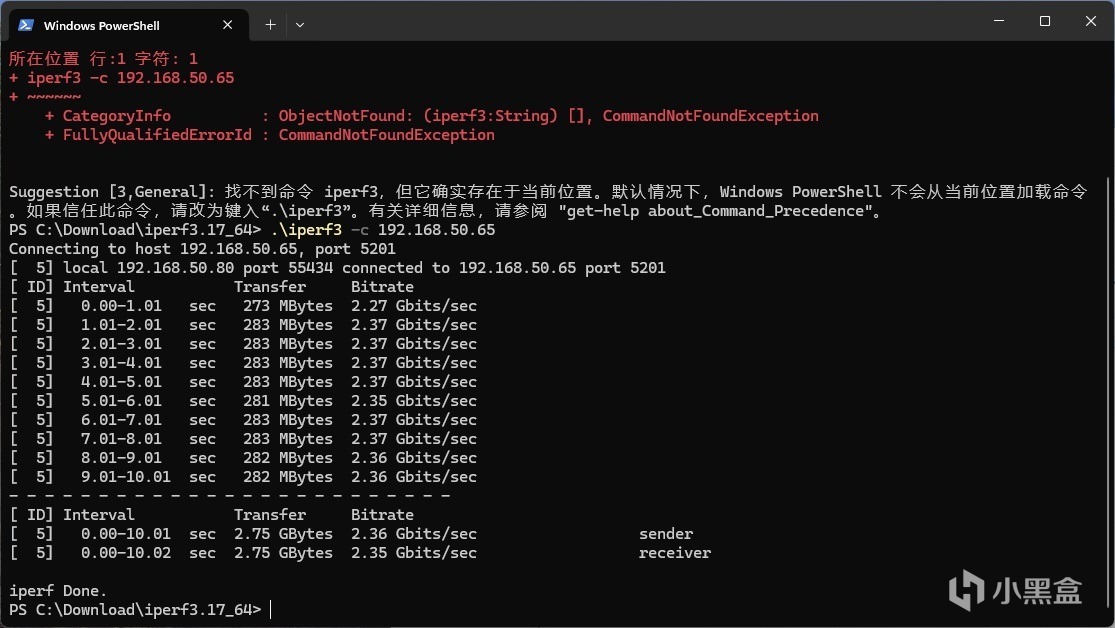Click the "Connecting to host" output line
The image size is (1115, 628).
tap(200, 249)
